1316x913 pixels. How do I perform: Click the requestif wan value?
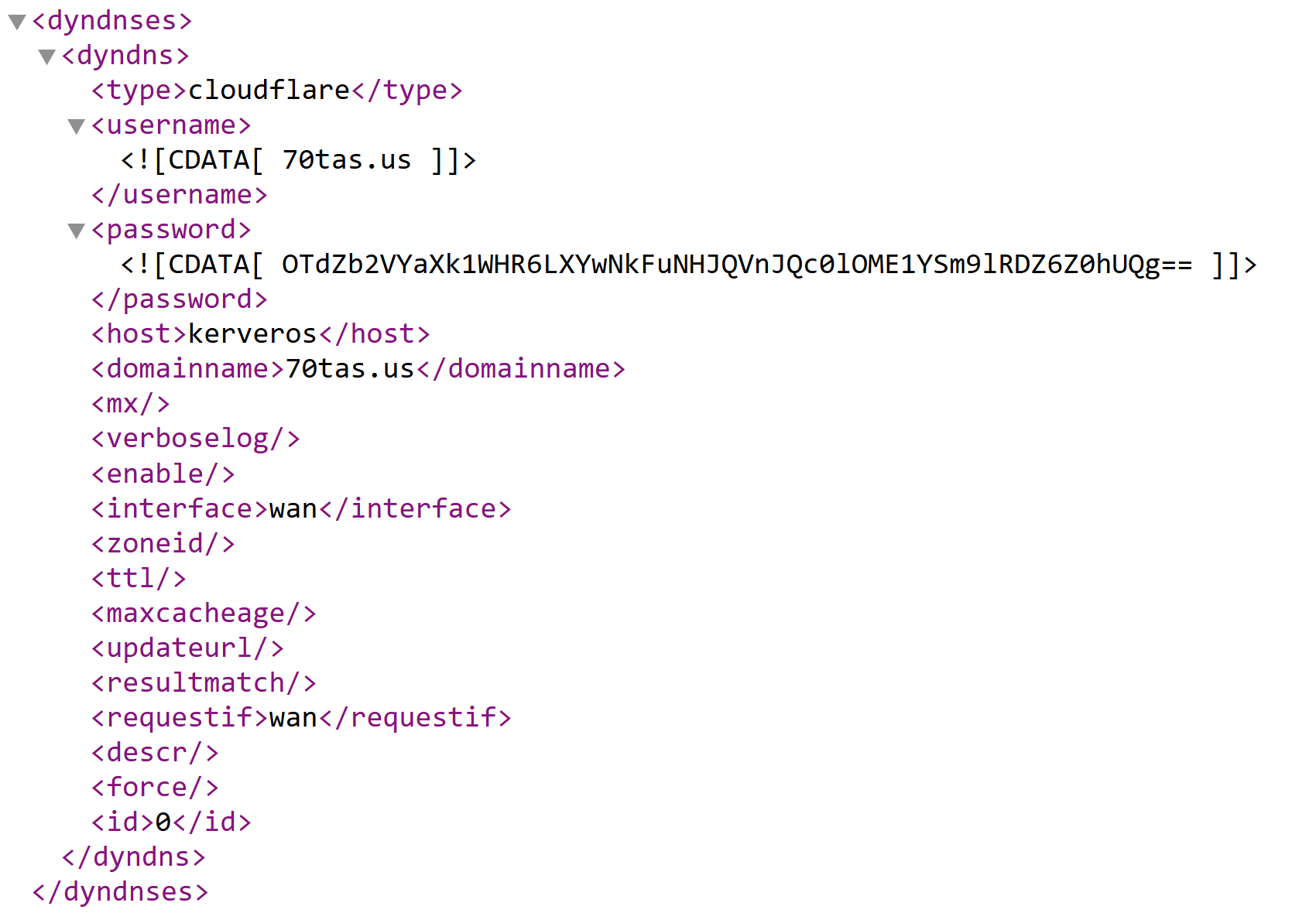293,718
